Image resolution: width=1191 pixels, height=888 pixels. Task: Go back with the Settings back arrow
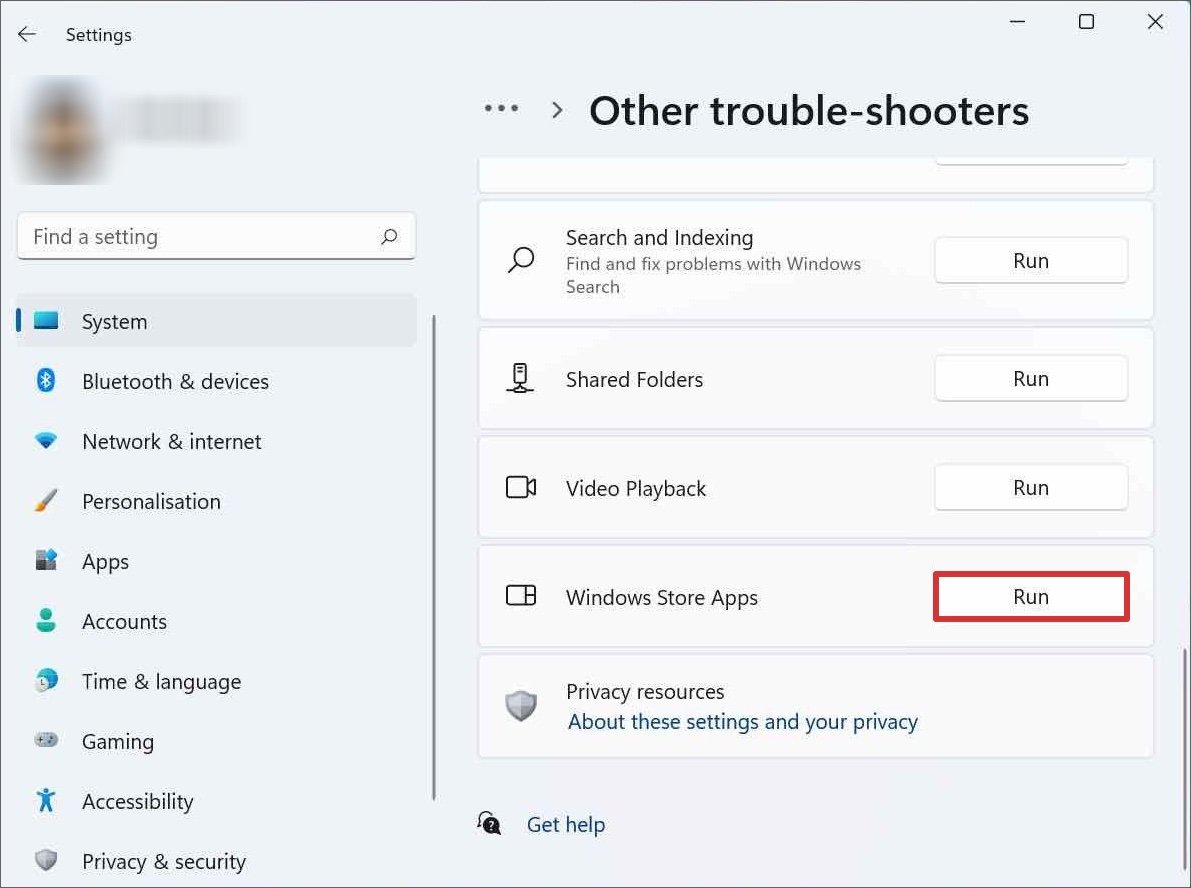click(x=27, y=34)
